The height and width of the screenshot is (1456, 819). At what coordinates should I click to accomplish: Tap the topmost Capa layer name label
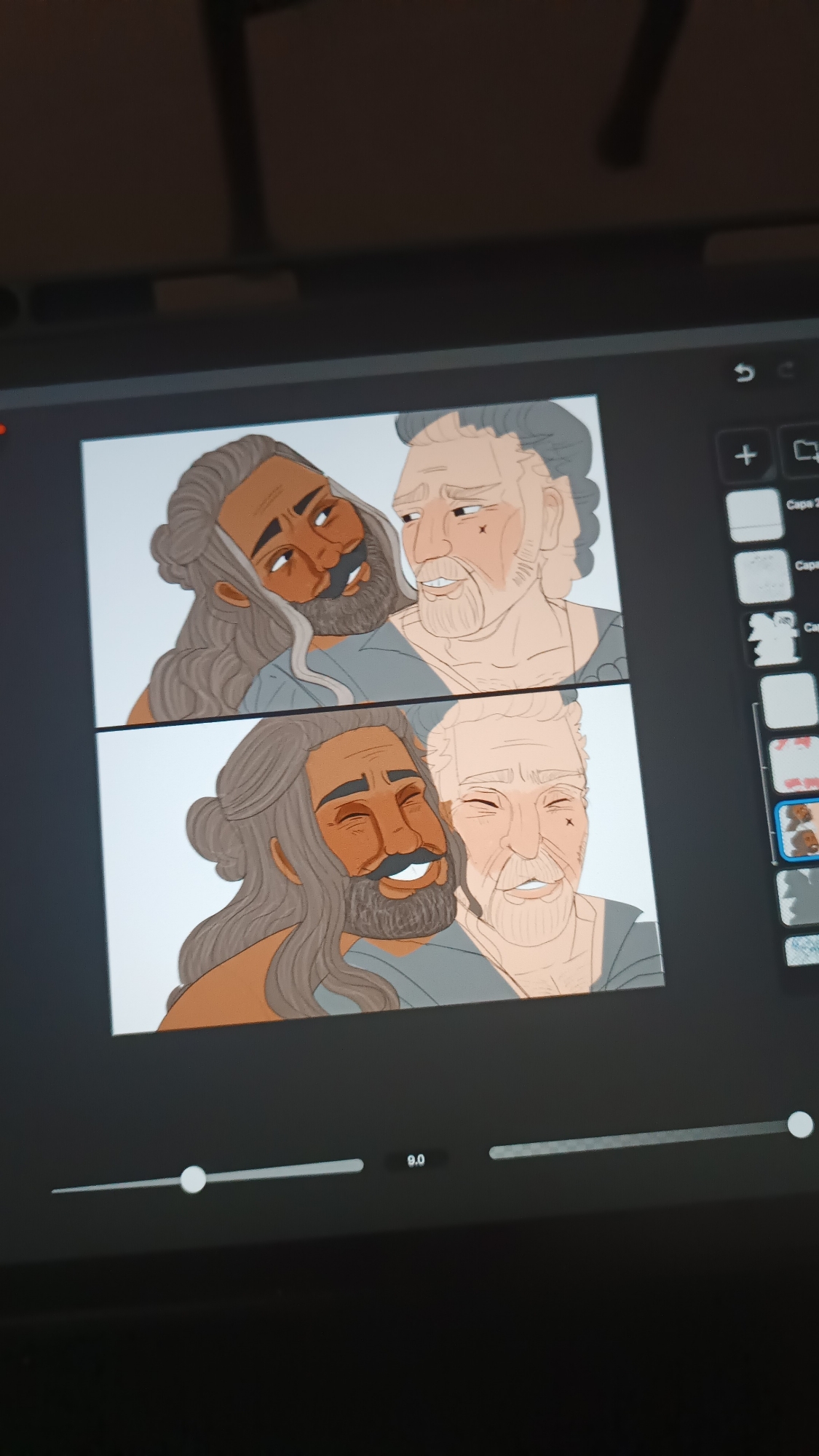coord(802,504)
